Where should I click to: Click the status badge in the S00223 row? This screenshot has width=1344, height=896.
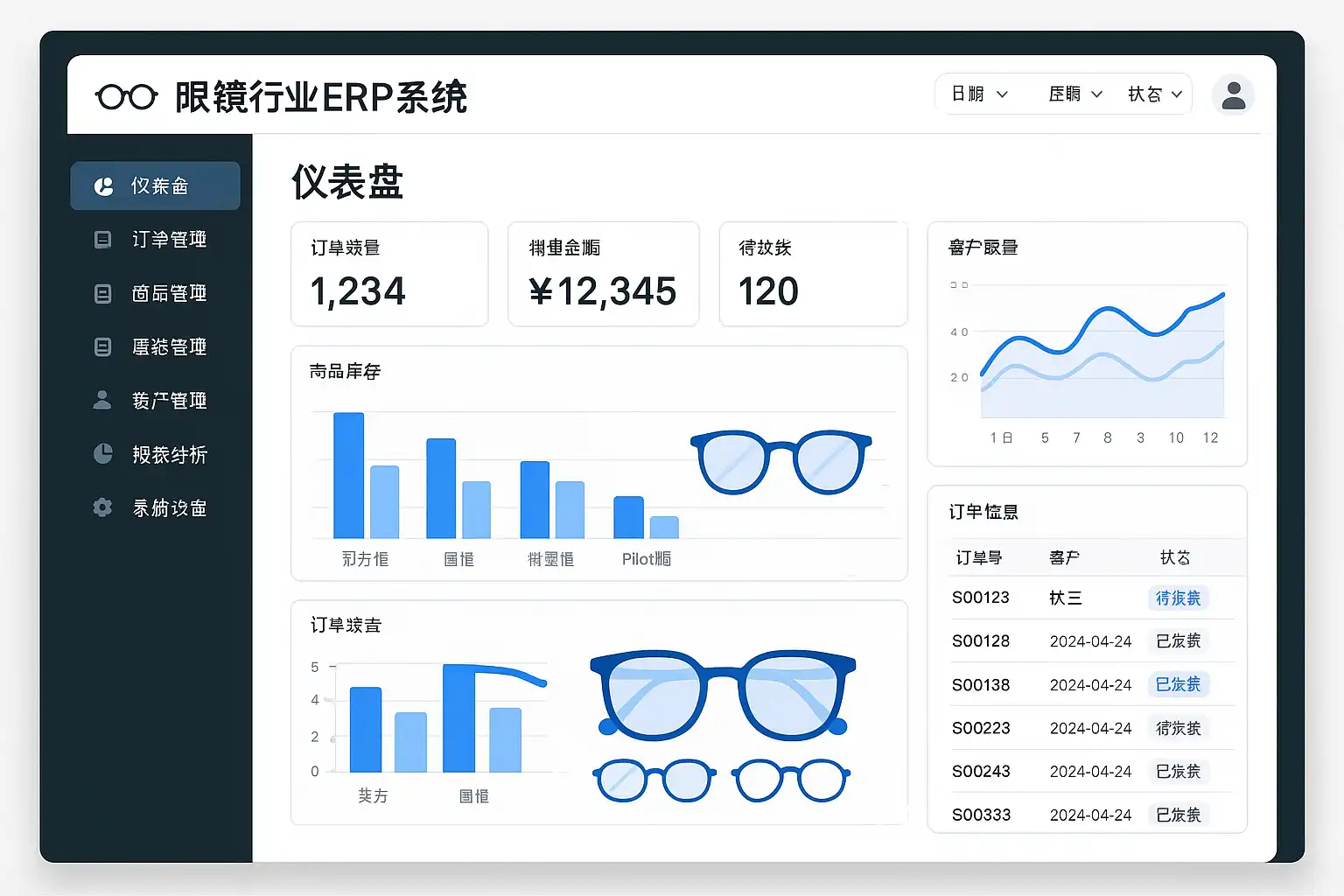click(1179, 728)
